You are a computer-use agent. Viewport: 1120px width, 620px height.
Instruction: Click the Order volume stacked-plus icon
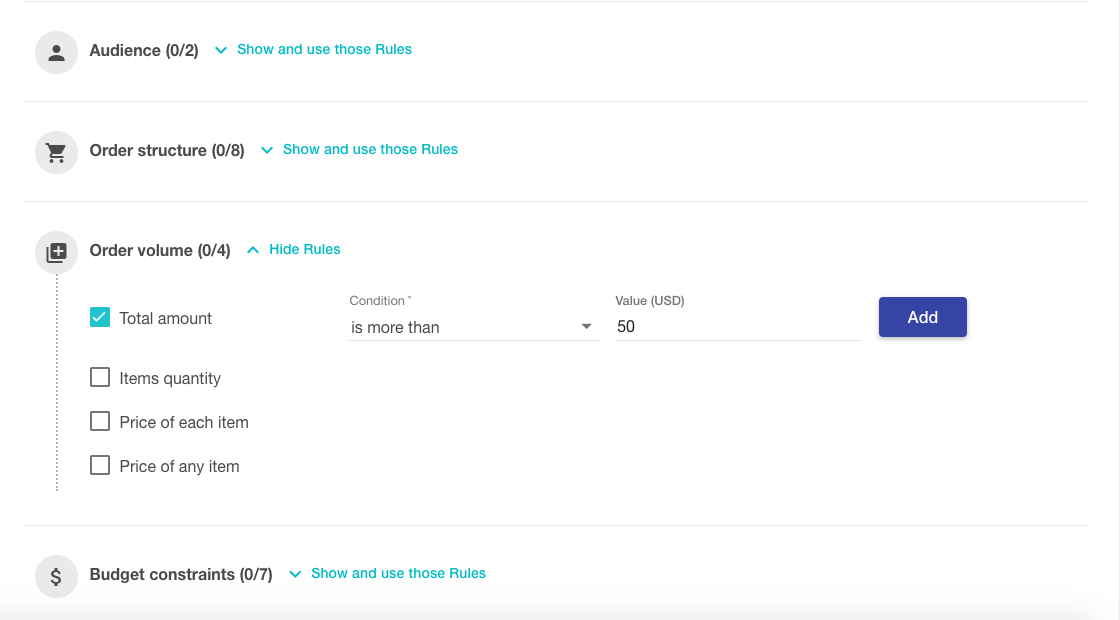[x=56, y=252]
